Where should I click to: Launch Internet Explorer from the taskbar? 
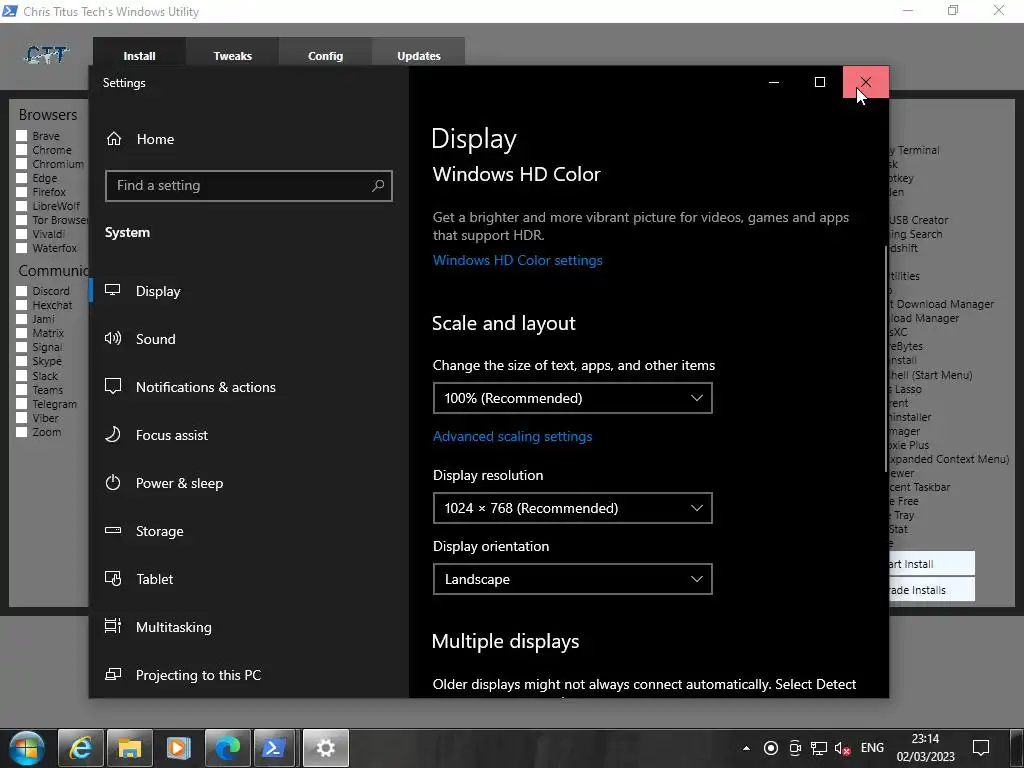(x=80, y=748)
